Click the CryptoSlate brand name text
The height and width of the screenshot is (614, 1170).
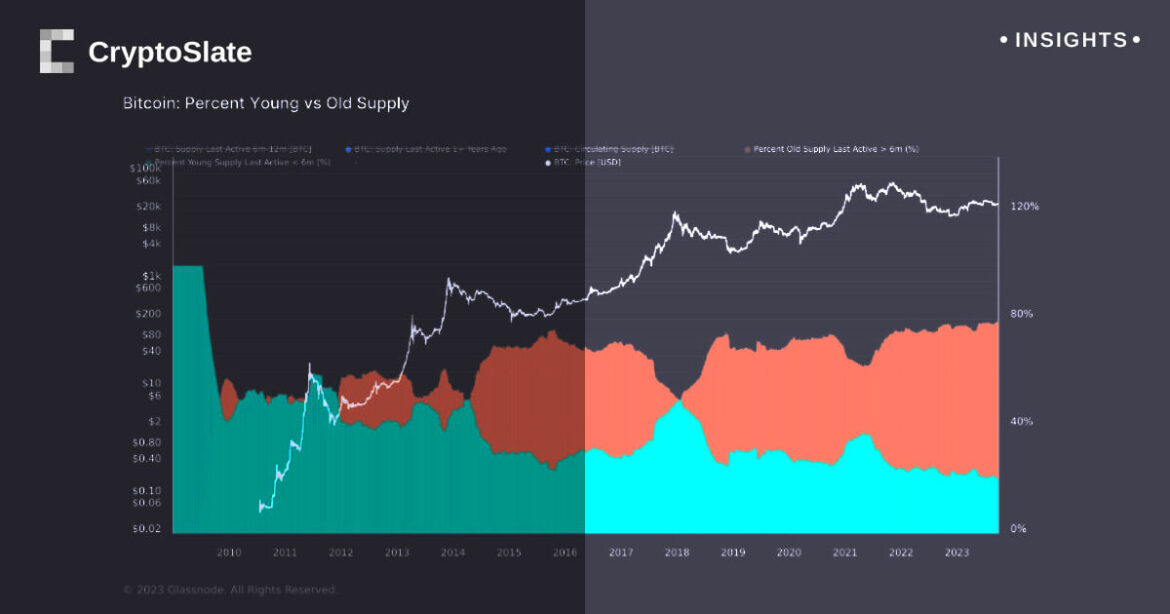click(170, 52)
